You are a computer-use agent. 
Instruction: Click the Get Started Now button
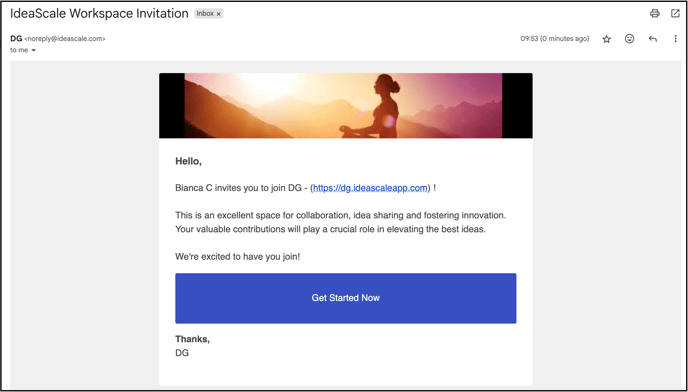346,298
